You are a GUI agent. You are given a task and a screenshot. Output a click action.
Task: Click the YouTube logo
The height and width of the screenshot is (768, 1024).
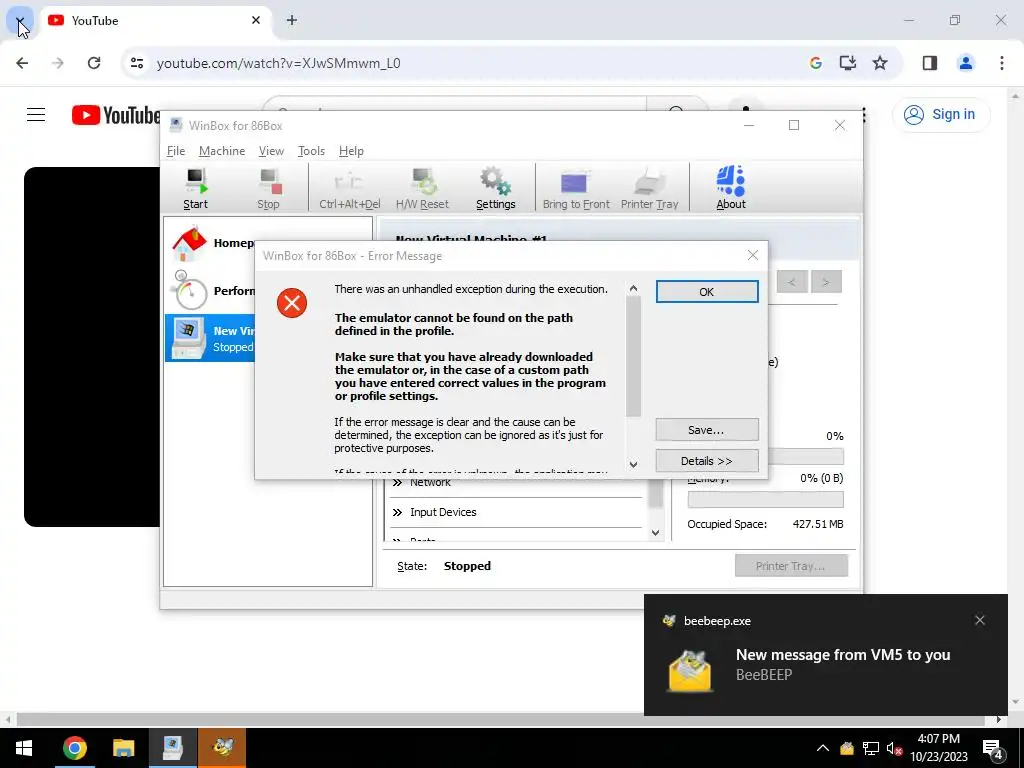point(115,115)
